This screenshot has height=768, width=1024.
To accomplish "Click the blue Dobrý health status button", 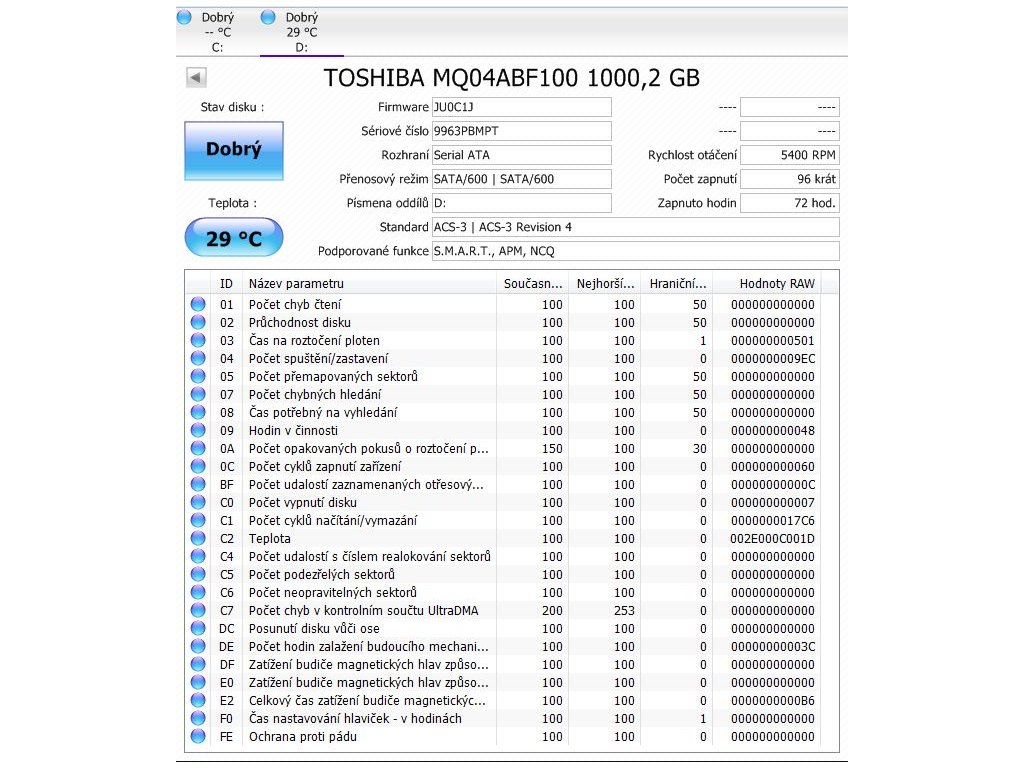I will tap(234, 150).
